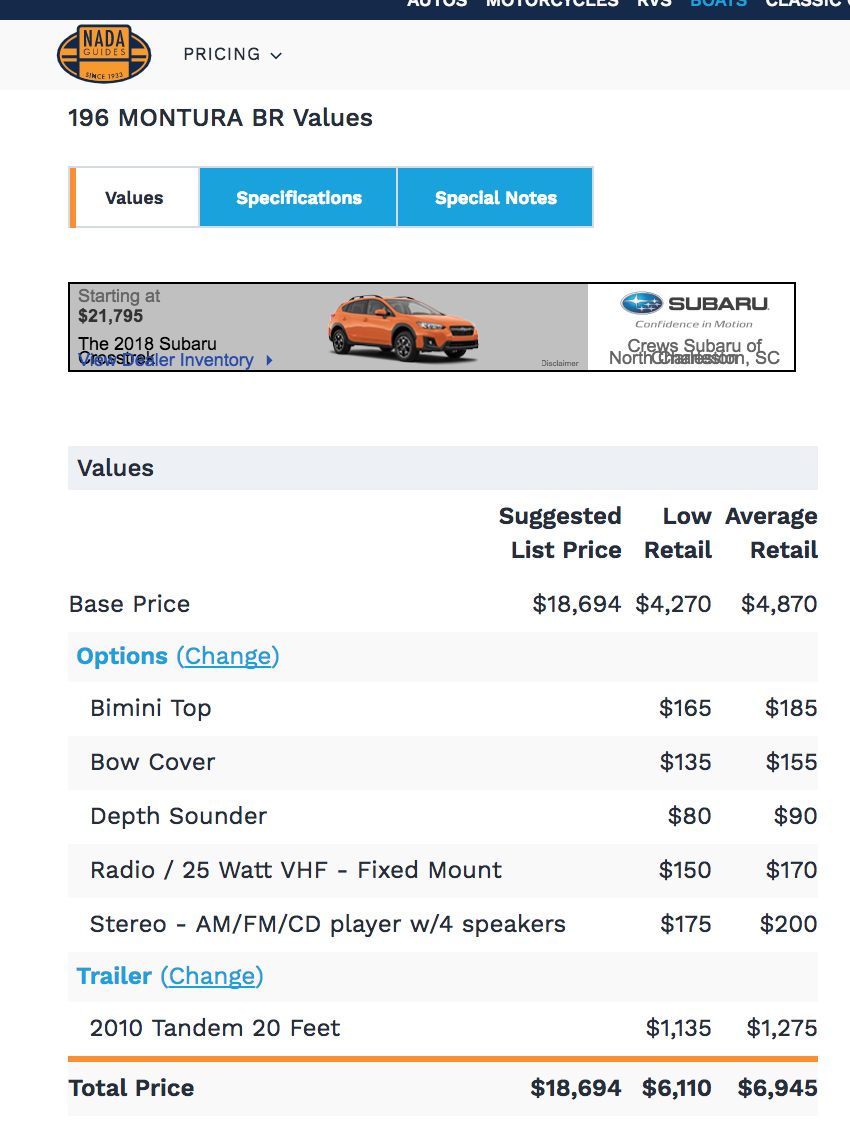Expand the Pricing dropdown chevron
The height and width of the screenshot is (1132, 850).
pyautogui.click(x=276, y=56)
